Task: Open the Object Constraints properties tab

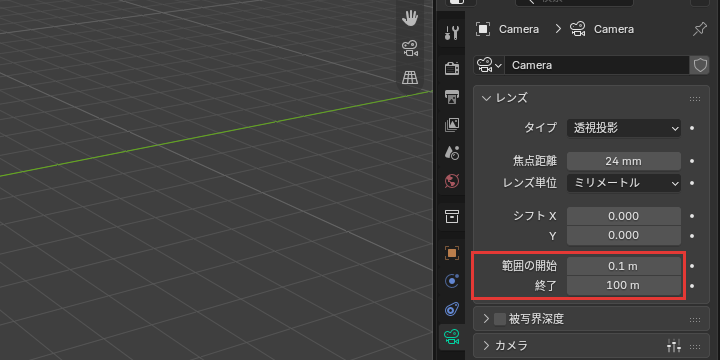Action: [x=452, y=309]
